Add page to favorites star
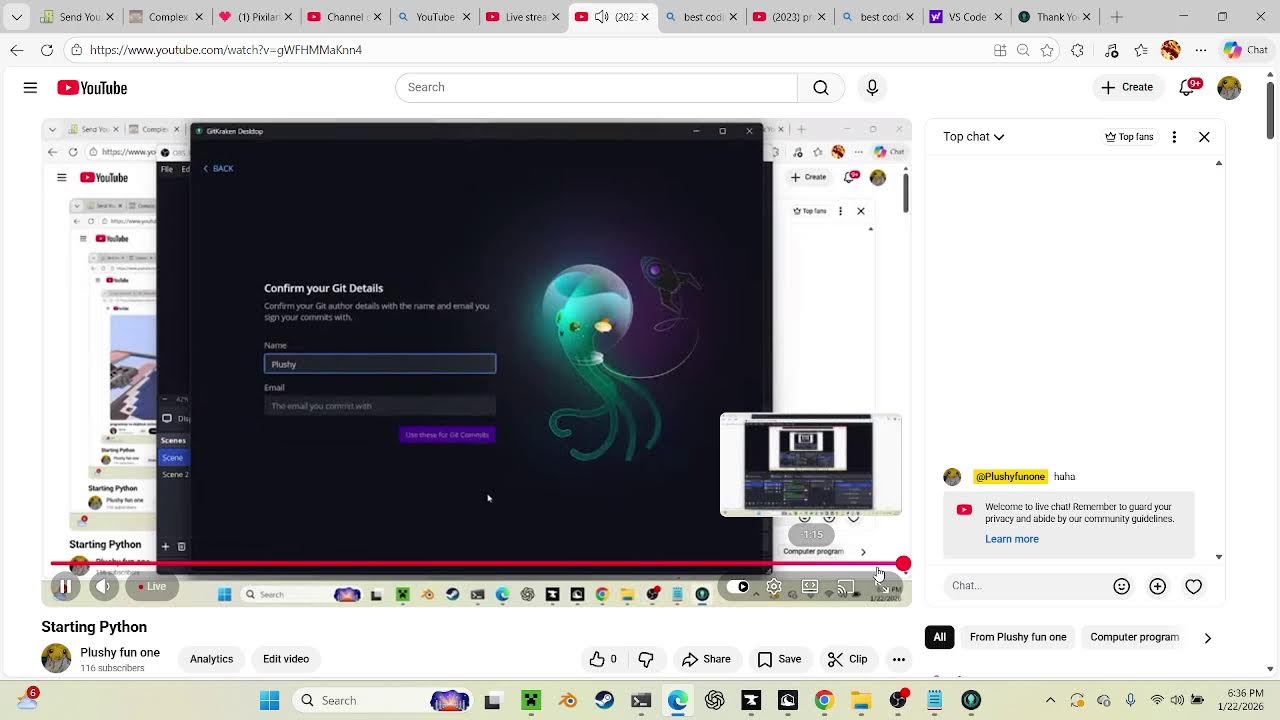The height and width of the screenshot is (720, 1280). click(x=1047, y=50)
